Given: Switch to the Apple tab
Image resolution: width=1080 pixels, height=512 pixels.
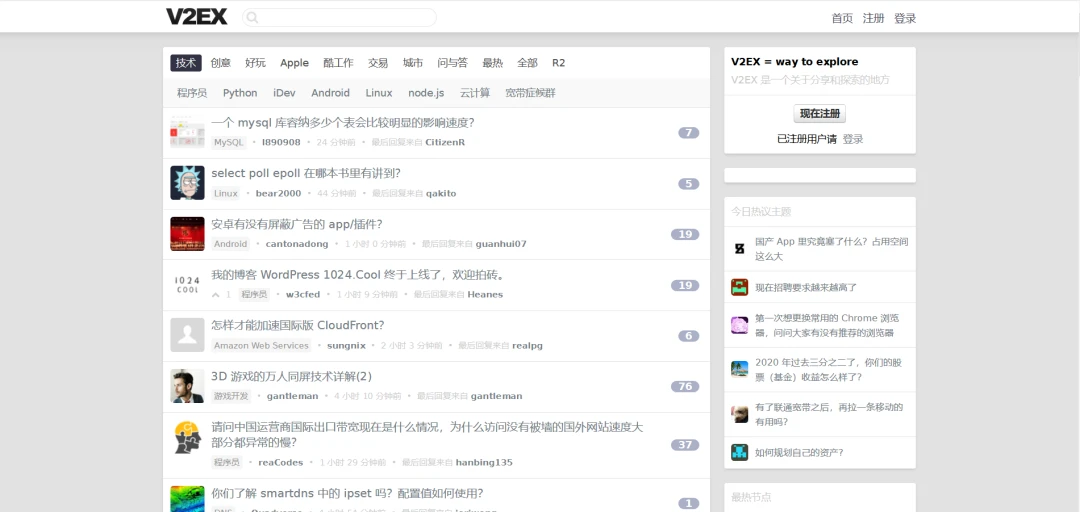Looking at the screenshot, I should [x=294, y=63].
